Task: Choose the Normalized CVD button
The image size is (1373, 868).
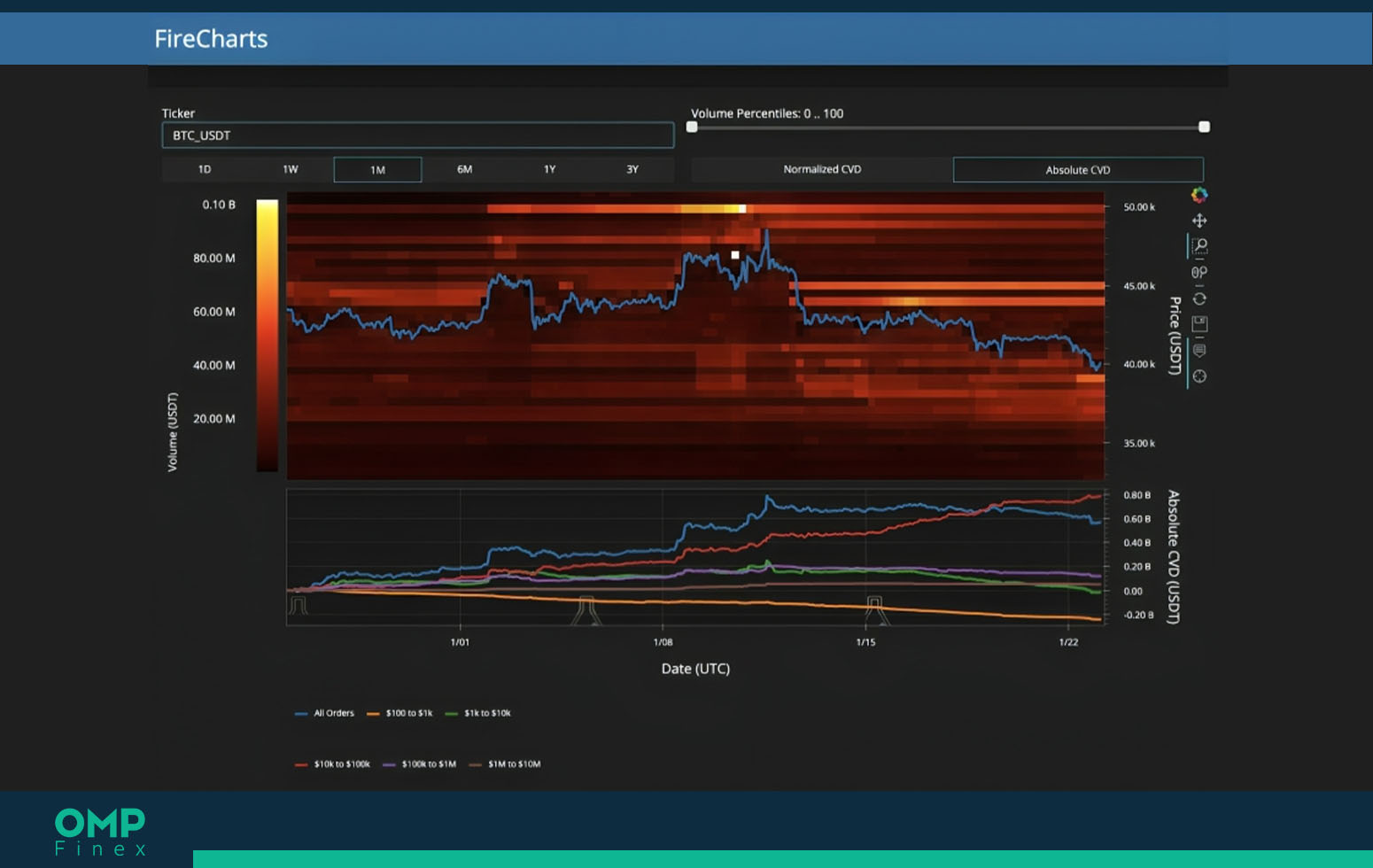Action: 822,169
